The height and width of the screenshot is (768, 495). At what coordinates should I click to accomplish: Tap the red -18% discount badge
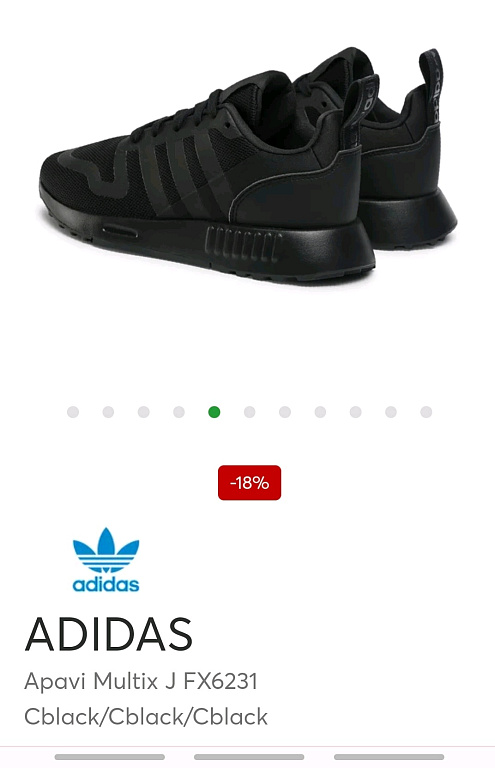tap(249, 483)
